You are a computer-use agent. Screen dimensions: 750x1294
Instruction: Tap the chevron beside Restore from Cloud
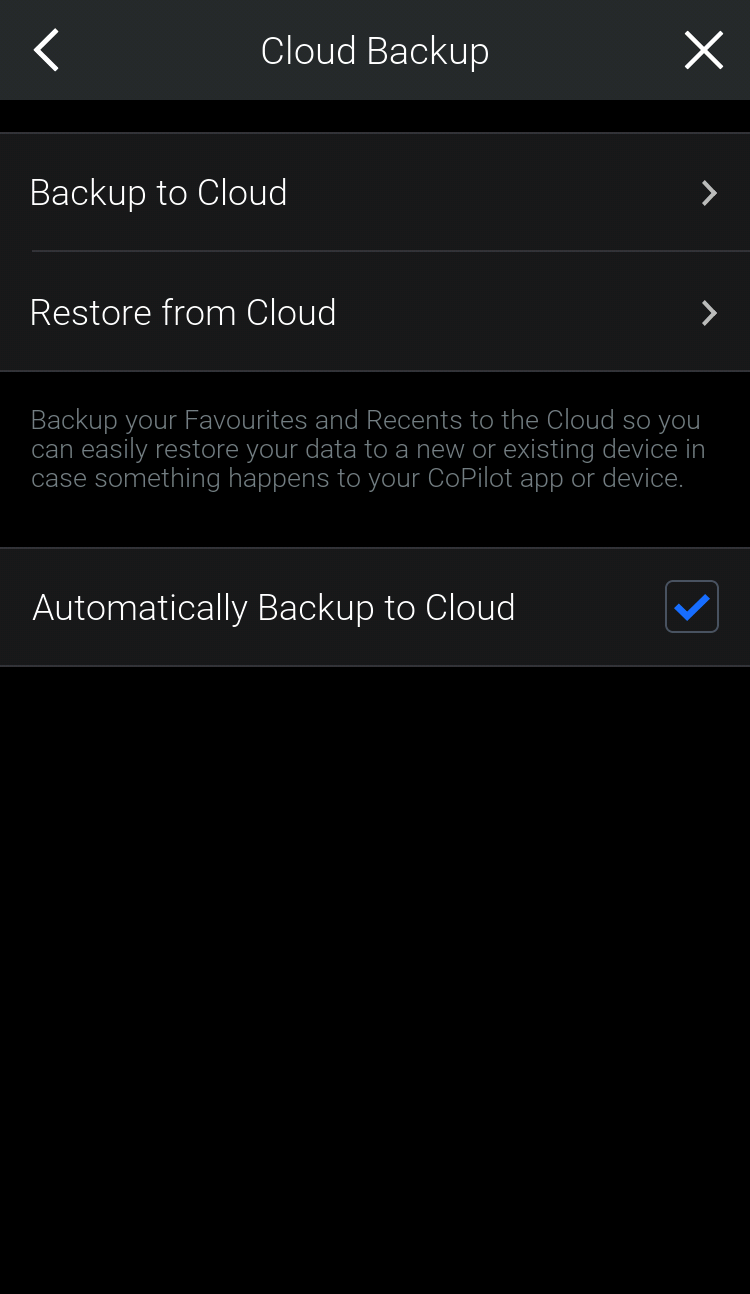coord(709,313)
